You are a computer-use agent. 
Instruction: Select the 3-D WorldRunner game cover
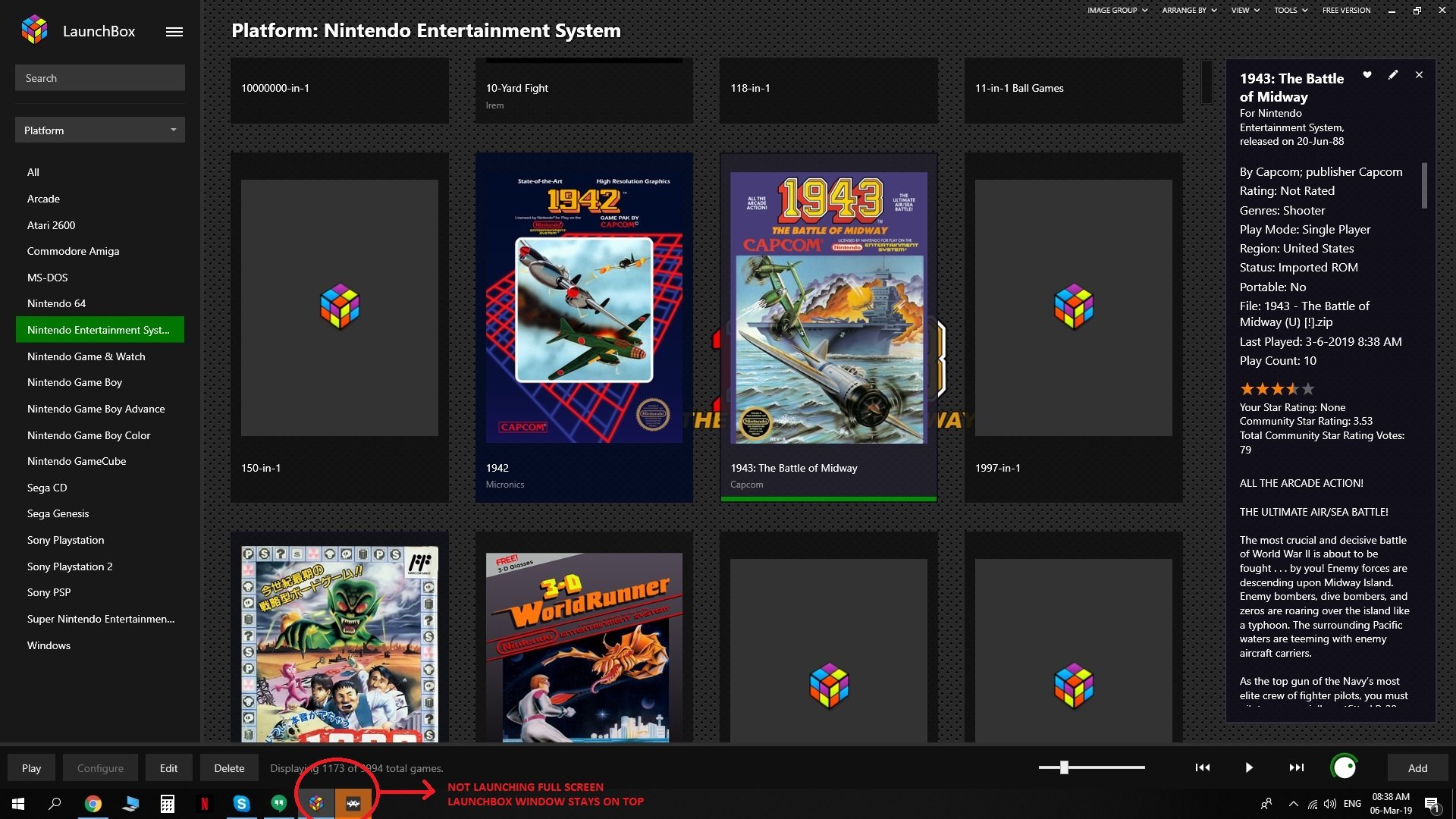click(584, 647)
